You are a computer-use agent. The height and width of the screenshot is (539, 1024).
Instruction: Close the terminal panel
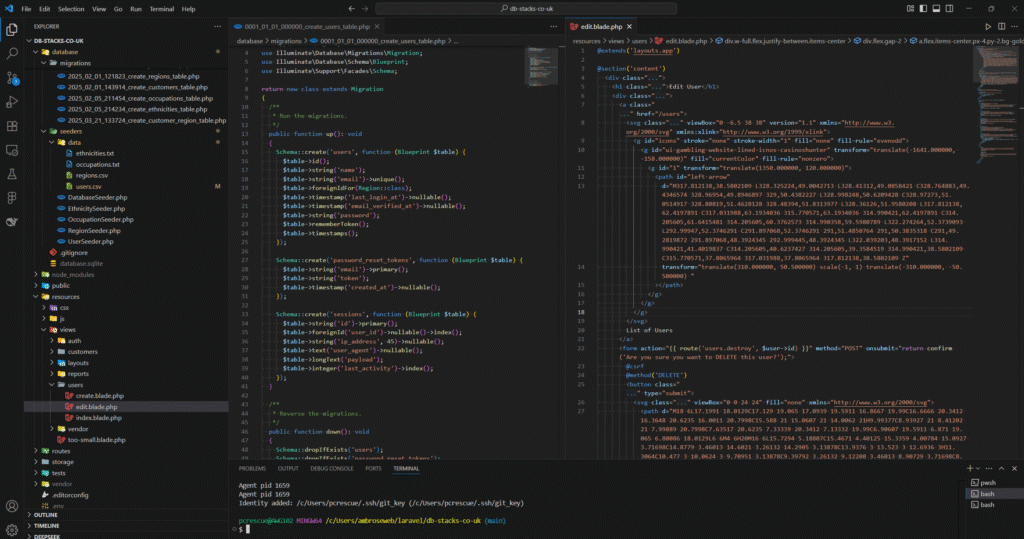pos(1014,468)
